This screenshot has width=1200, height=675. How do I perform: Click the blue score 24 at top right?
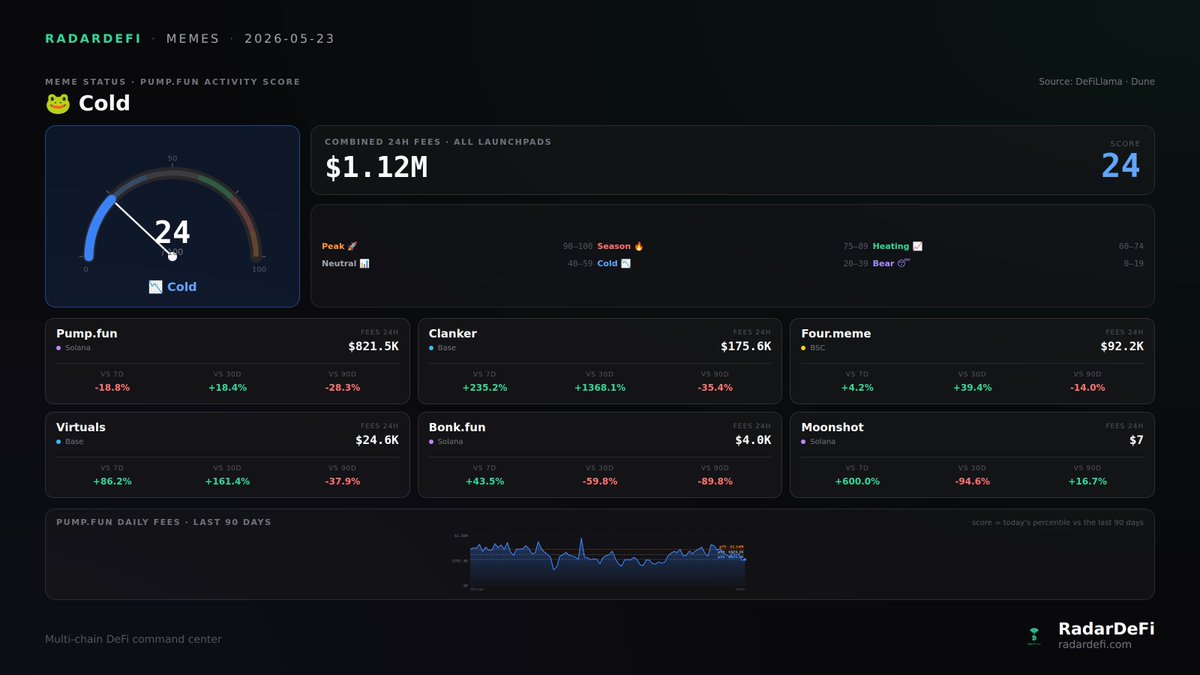(1121, 166)
